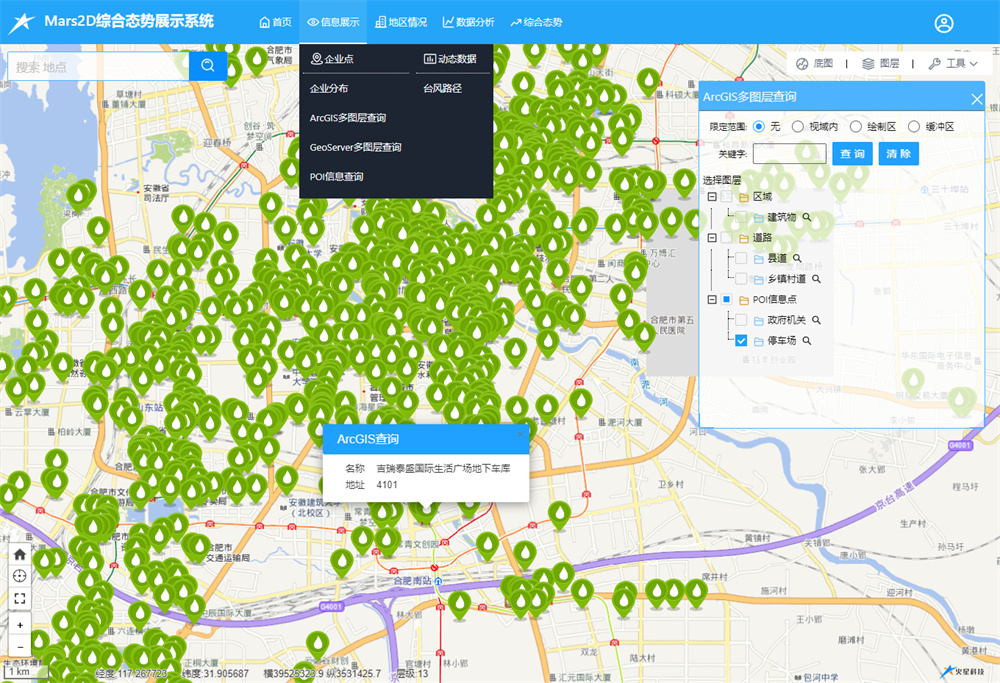Image resolution: width=1000 pixels, height=683 pixels.
Task: Uncheck the 停车场 layer checkbox
Action: [741, 341]
